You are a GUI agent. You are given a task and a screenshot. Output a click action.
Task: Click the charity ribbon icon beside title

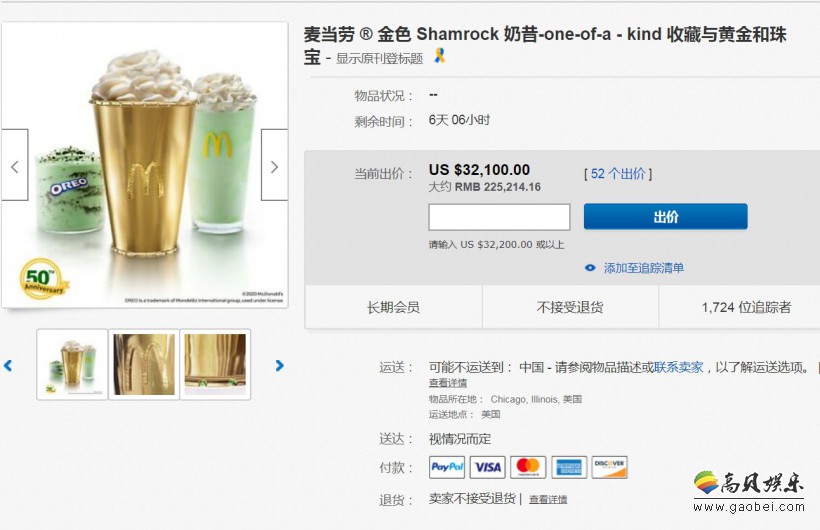tap(440, 55)
